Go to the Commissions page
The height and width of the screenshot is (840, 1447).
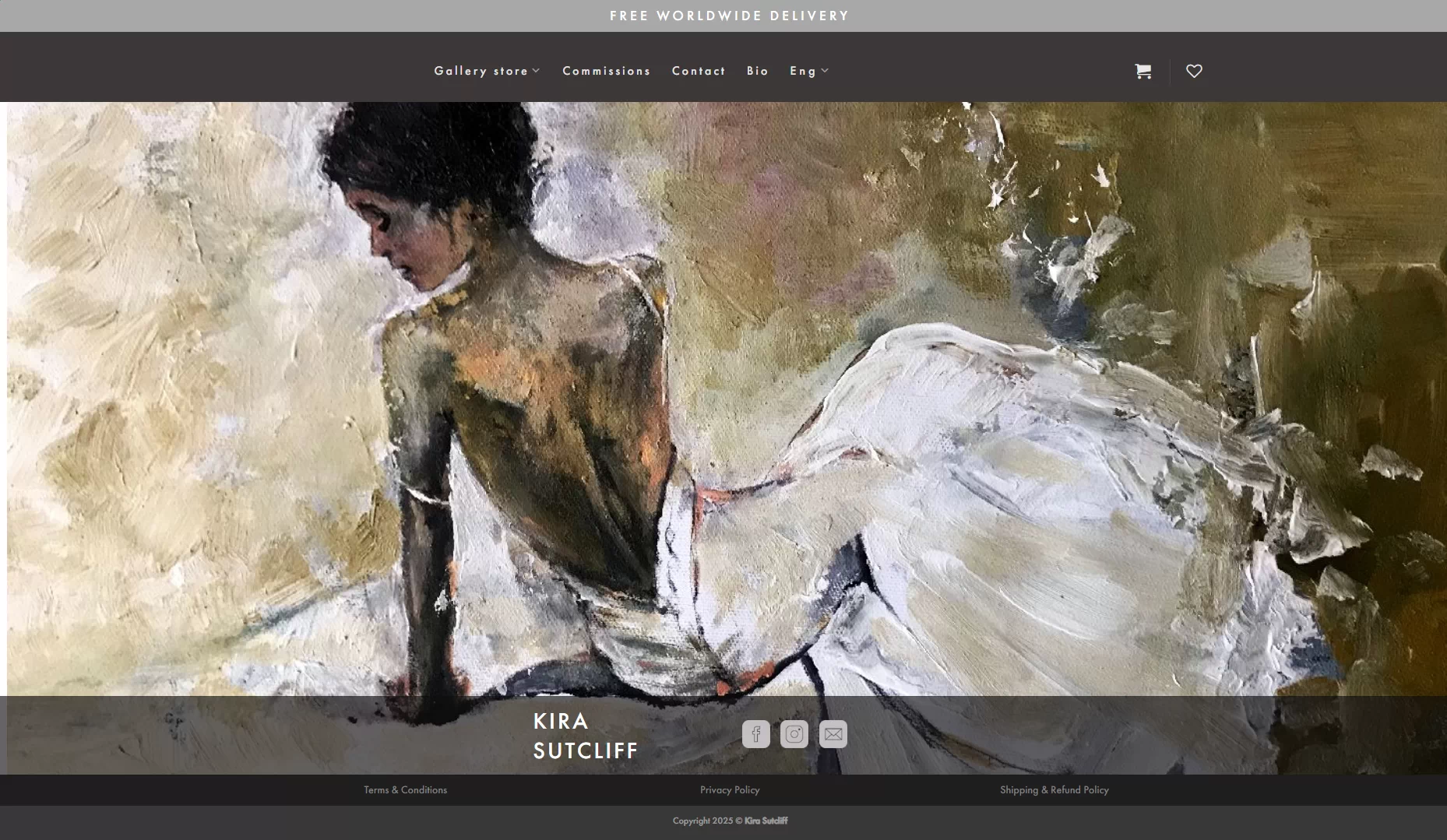(x=606, y=71)
